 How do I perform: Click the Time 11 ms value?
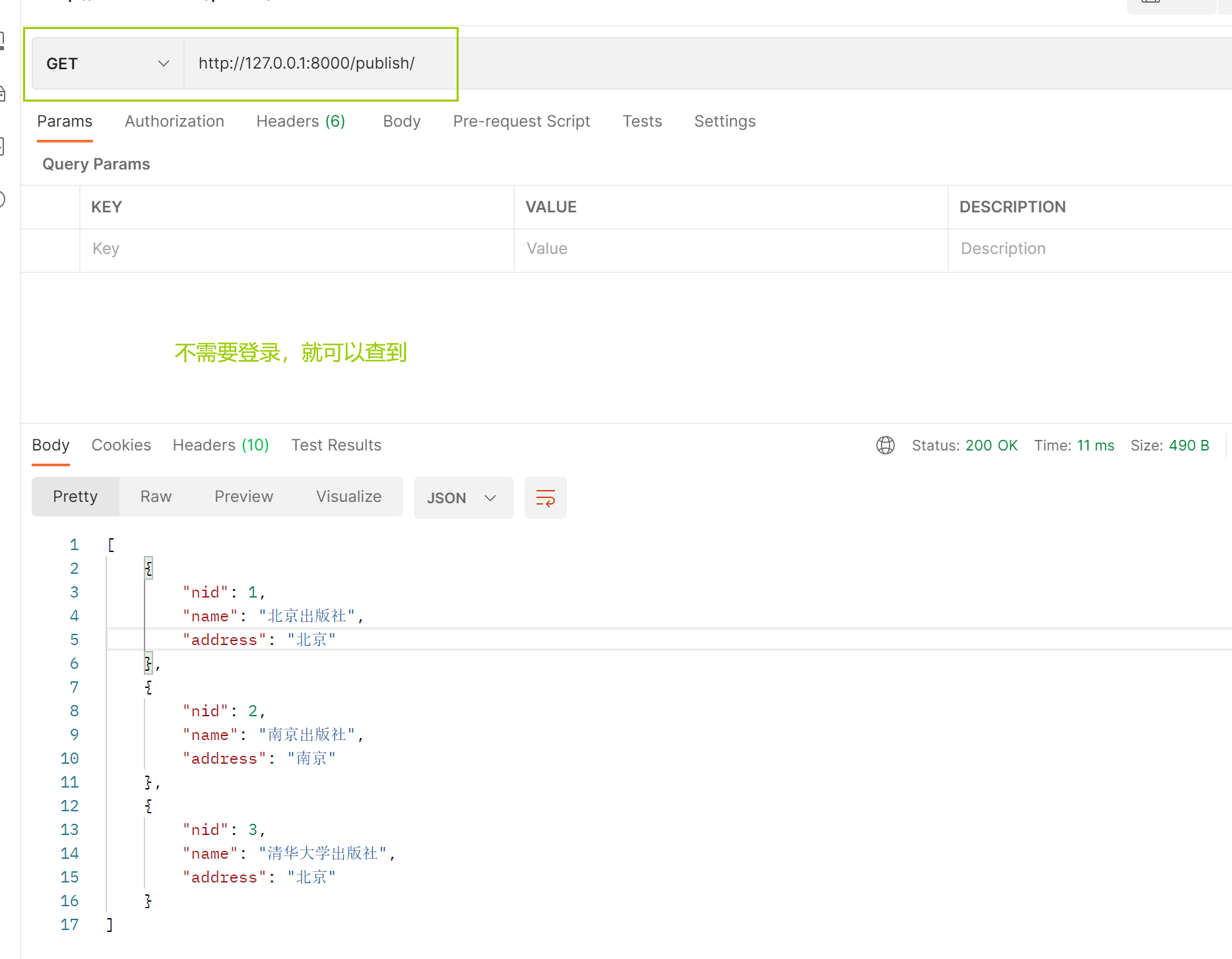coord(1095,445)
